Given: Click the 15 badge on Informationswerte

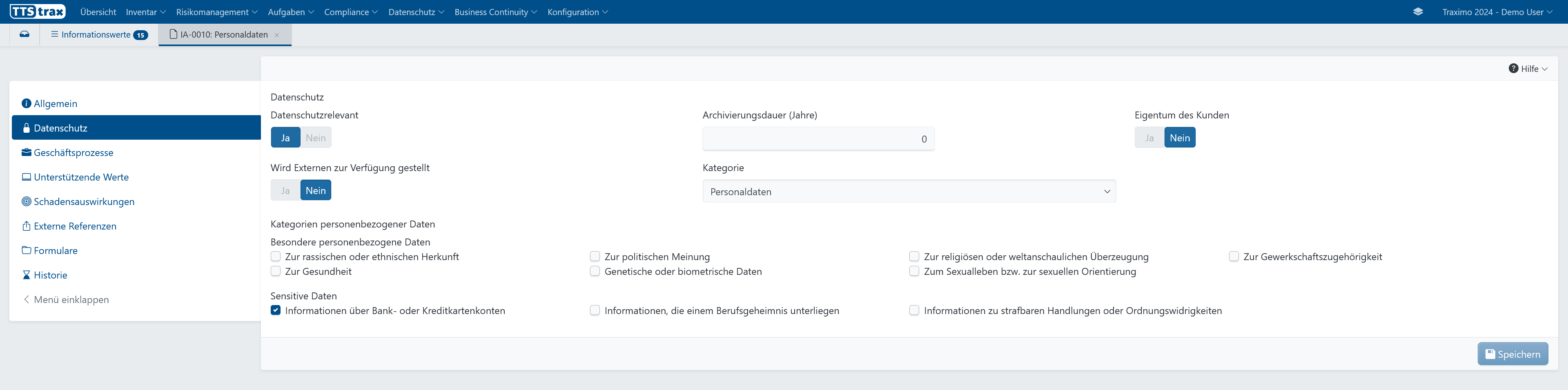Looking at the screenshot, I should click(140, 35).
